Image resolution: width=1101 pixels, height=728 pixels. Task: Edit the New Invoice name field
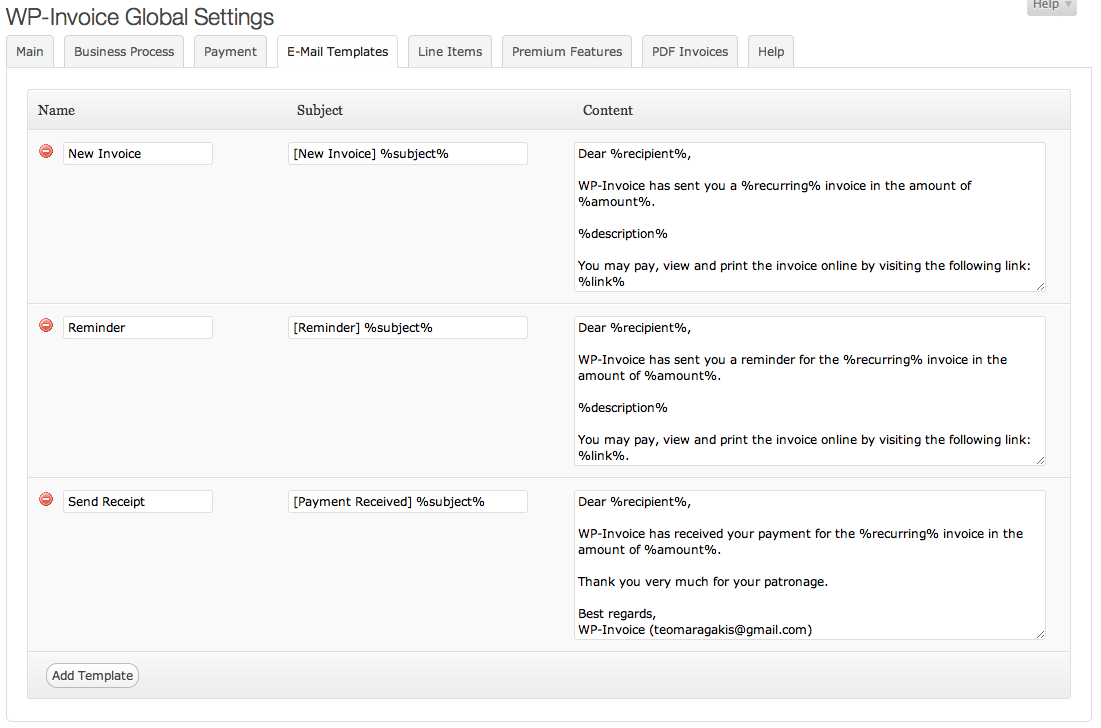(138, 154)
